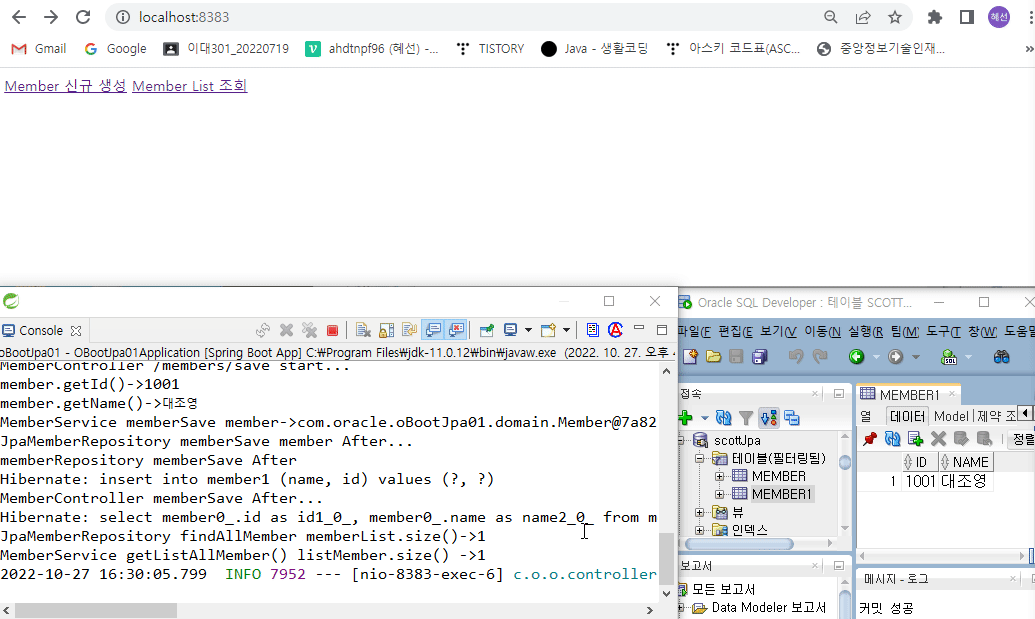Viewport: 1035px width, 619px height.
Task: Toggle Show Console When Standard Error Changes
Action: (456, 329)
